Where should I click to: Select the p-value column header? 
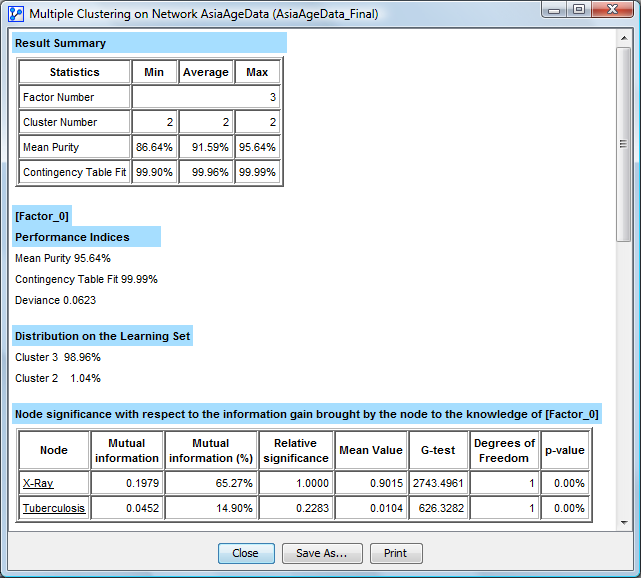click(x=567, y=451)
